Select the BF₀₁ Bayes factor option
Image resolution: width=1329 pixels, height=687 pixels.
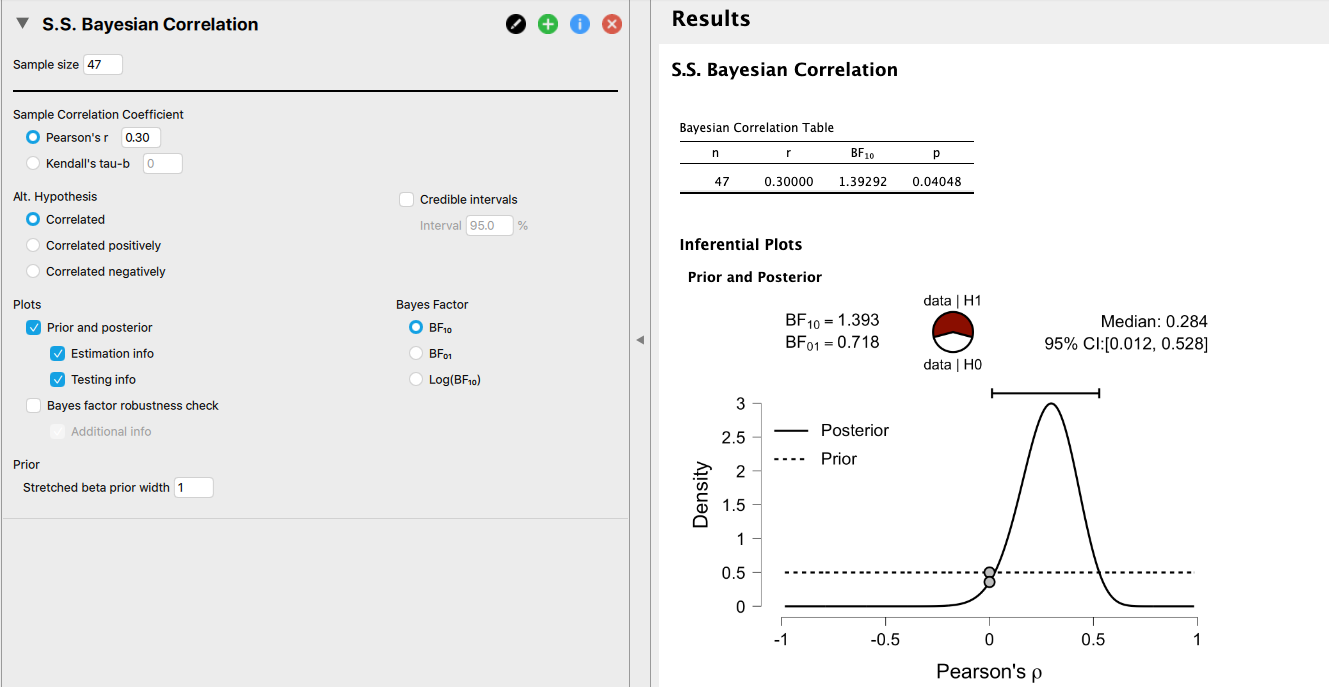coord(416,353)
